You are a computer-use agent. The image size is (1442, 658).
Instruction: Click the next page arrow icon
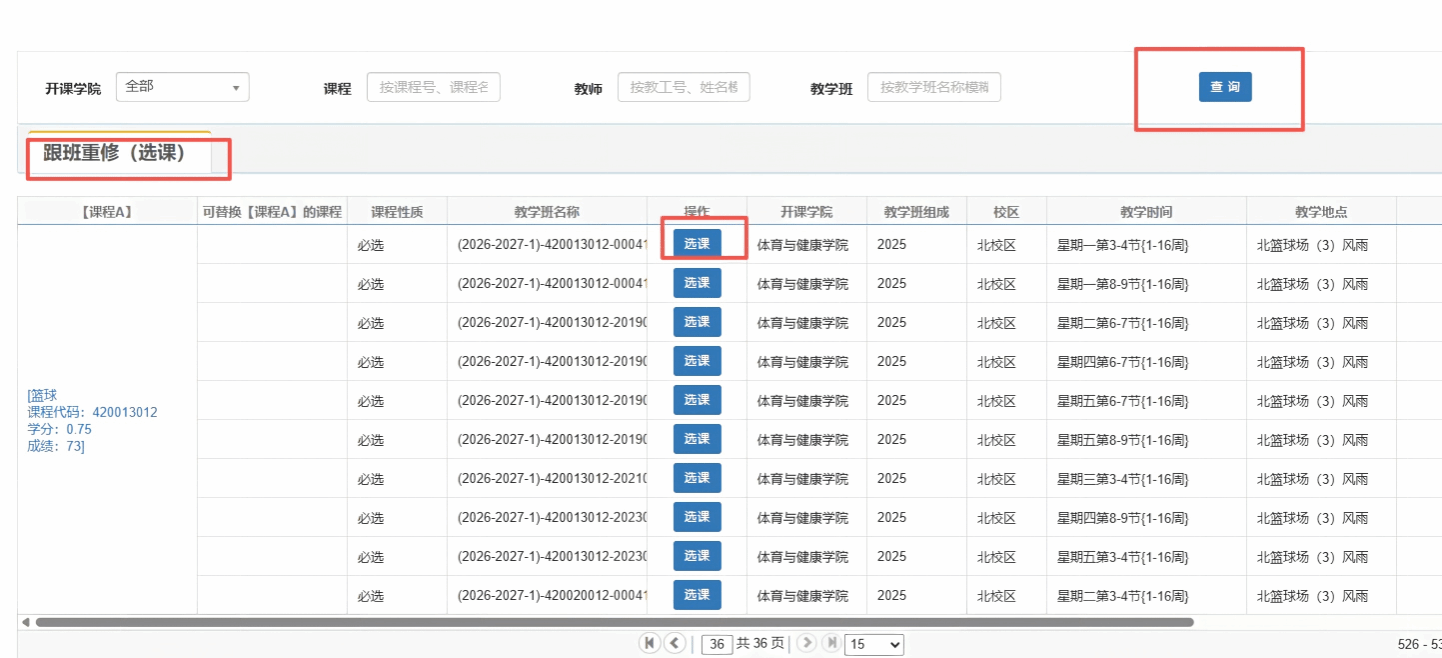tap(807, 643)
